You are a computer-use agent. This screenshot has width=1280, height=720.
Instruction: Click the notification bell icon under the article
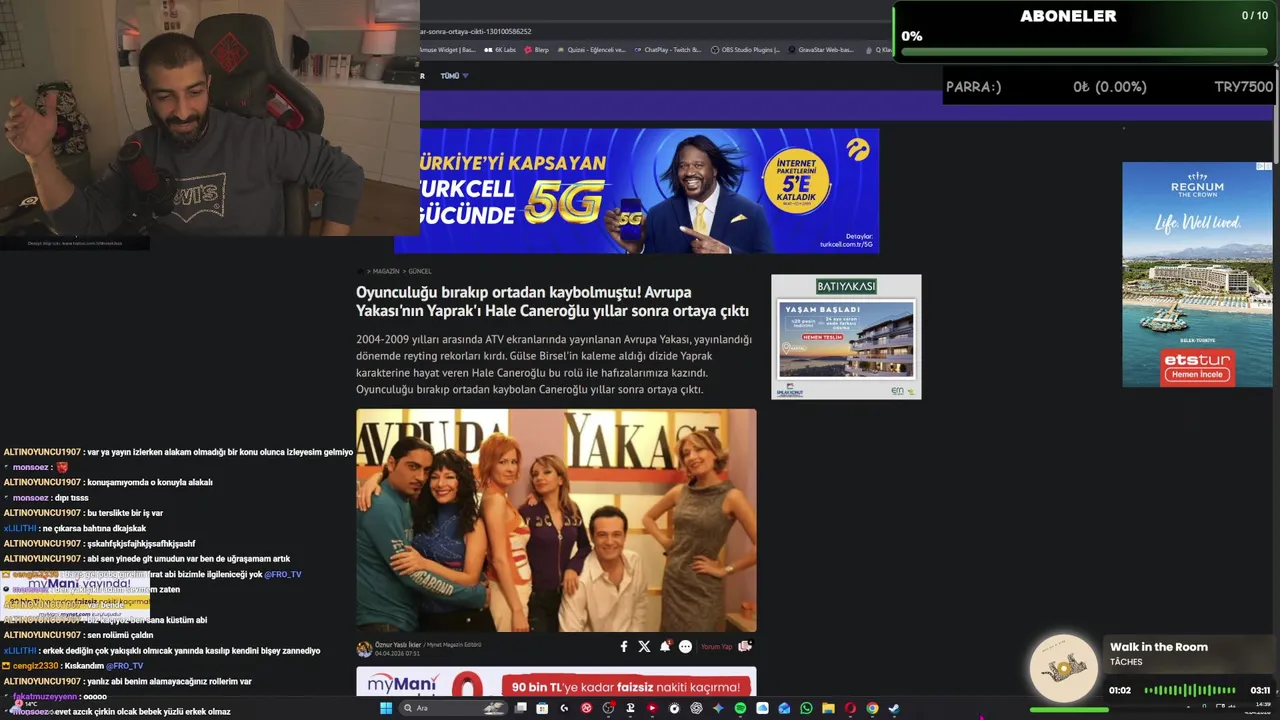pos(665,647)
